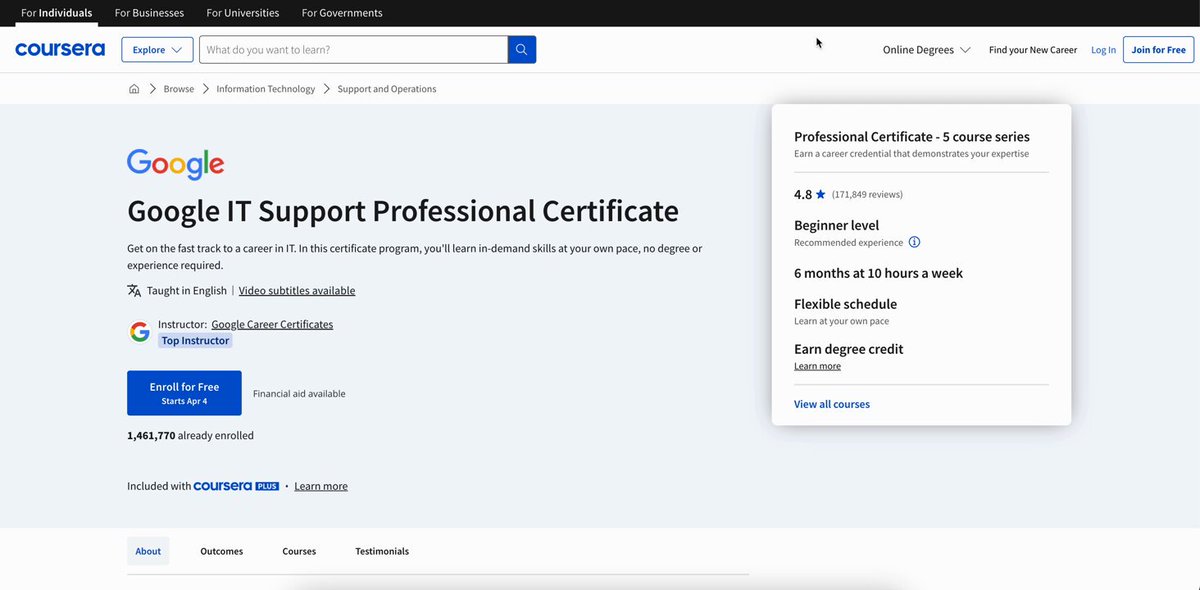The width and height of the screenshot is (1200, 590).
Task: Open Learn more under Earn degree credit
Action: (817, 366)
